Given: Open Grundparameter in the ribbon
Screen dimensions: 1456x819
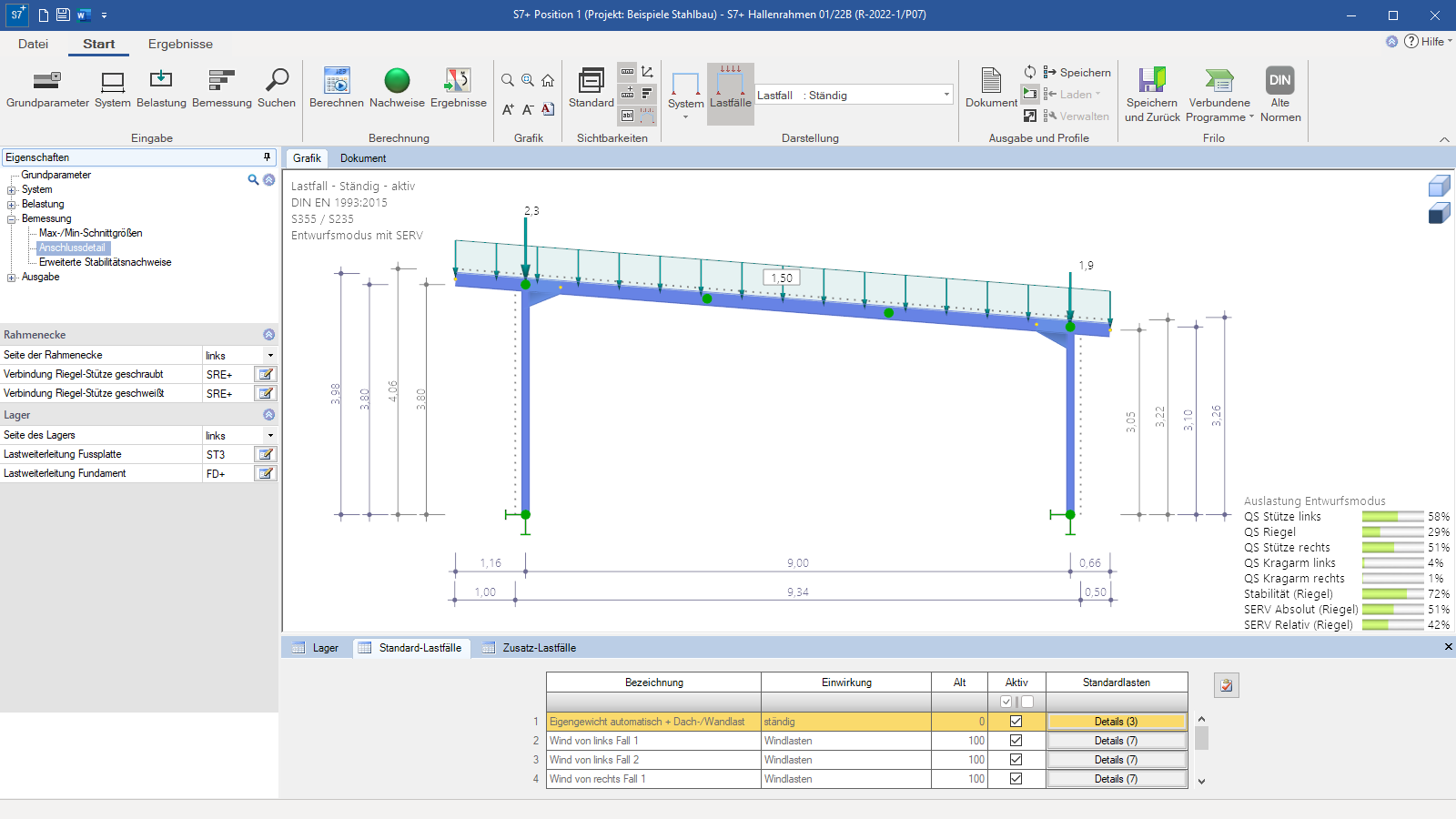Looking at the screenshot, I should (x=47, y=88).
